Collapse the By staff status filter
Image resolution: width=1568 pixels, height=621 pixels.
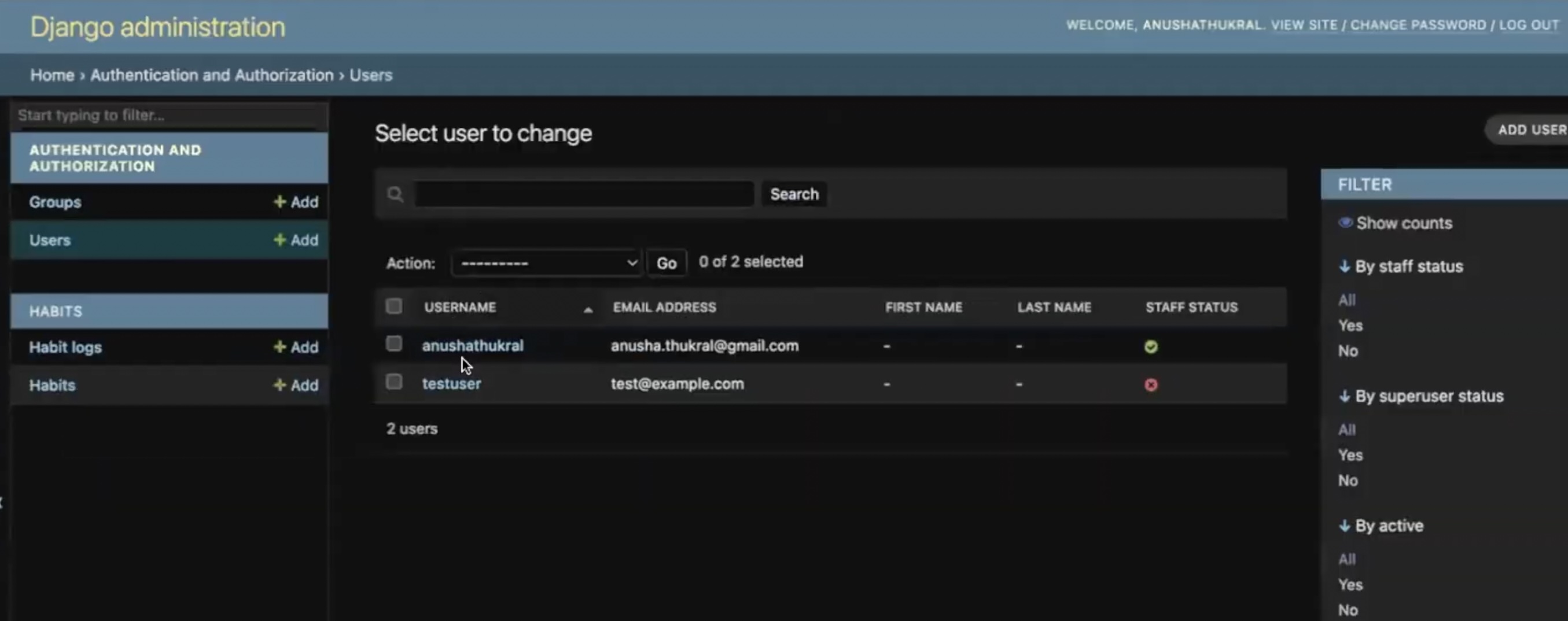tap(1400, 267)
